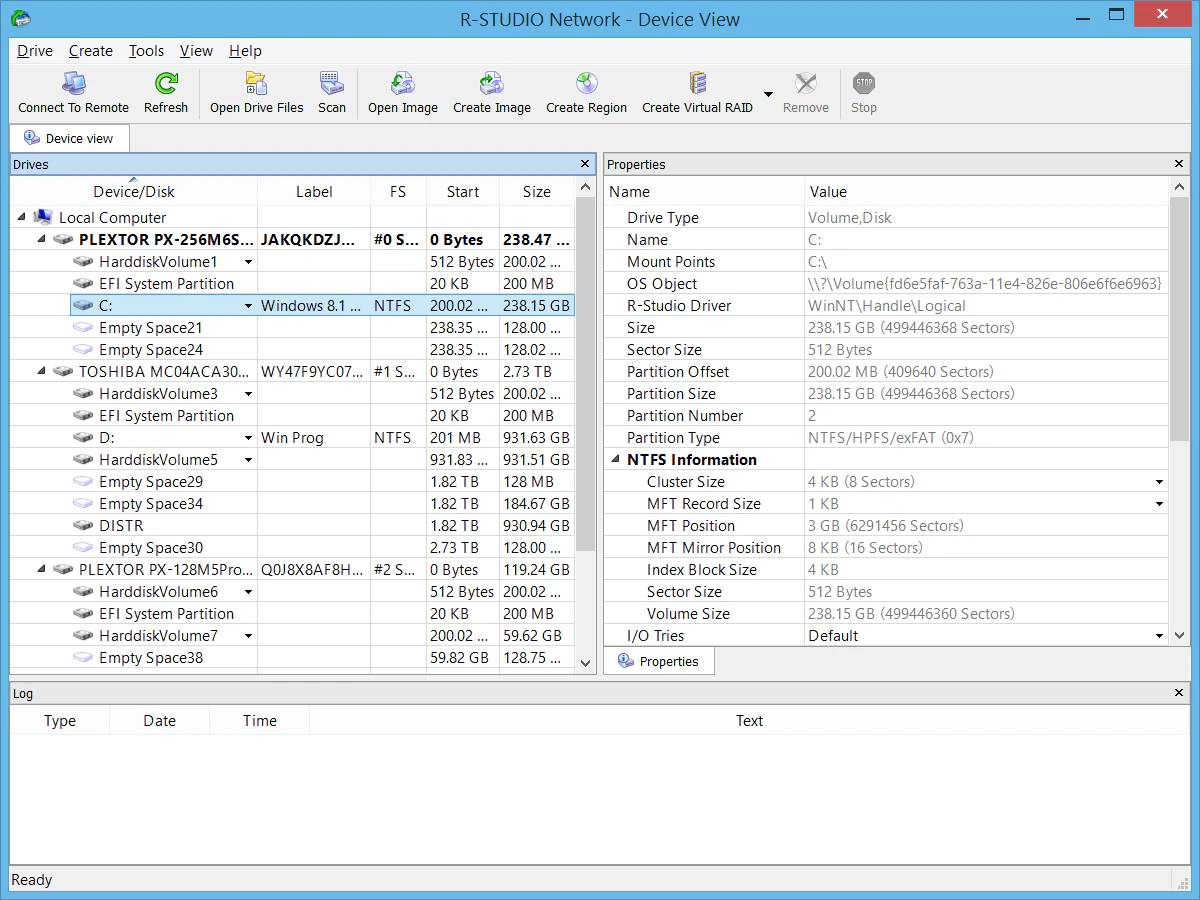Collapse the TOSHIBA MC04ACA30 tree node
The image size is (1200, 900).
coord(40,371)
